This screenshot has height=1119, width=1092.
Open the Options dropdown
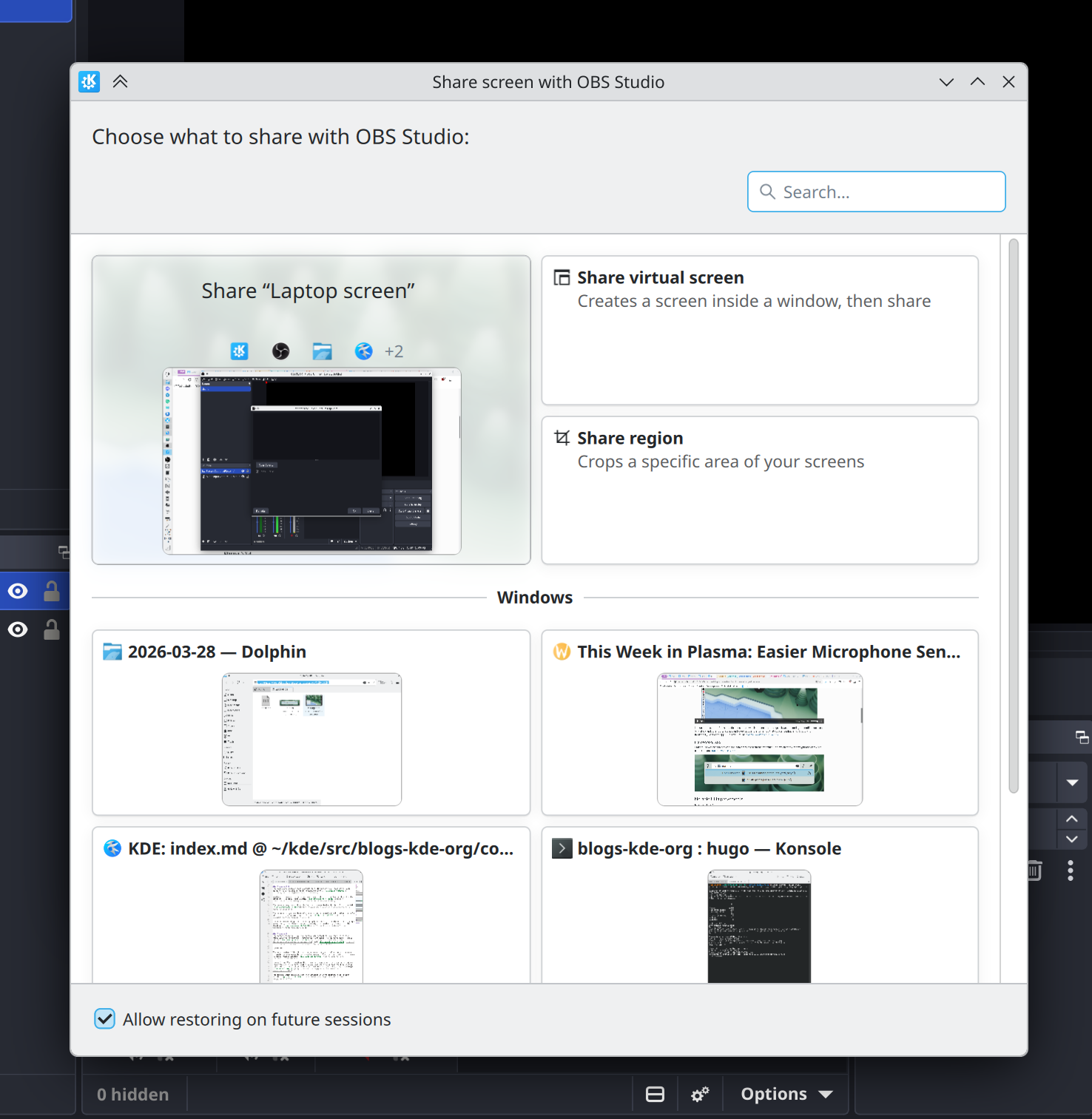[x=786, y=1094]
